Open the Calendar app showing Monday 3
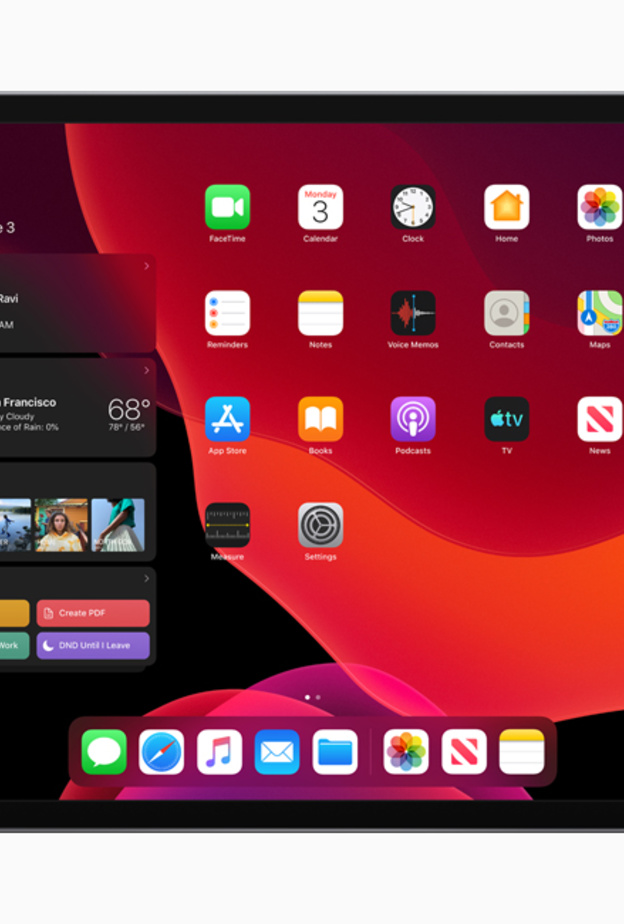The width and height of the screenshot is (624, 924). [x=320, y=207]
